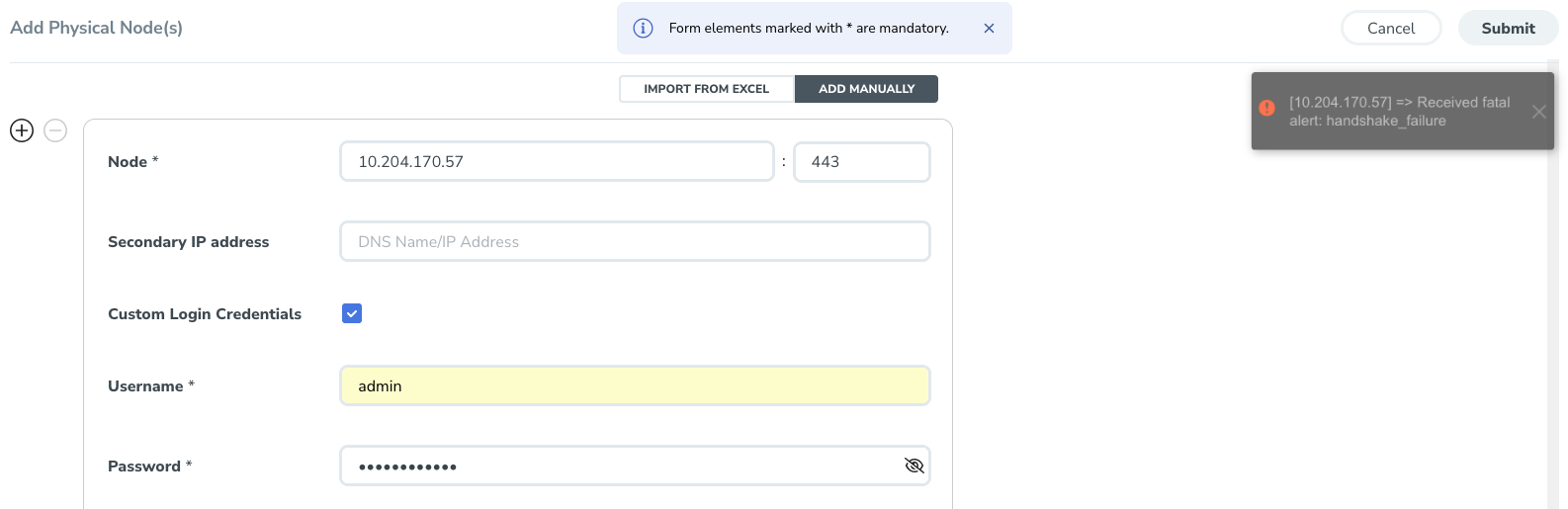The height and width of the screenshot is (509, 1568).
Task: Click the Submit button
Action: pos(1508,29)
